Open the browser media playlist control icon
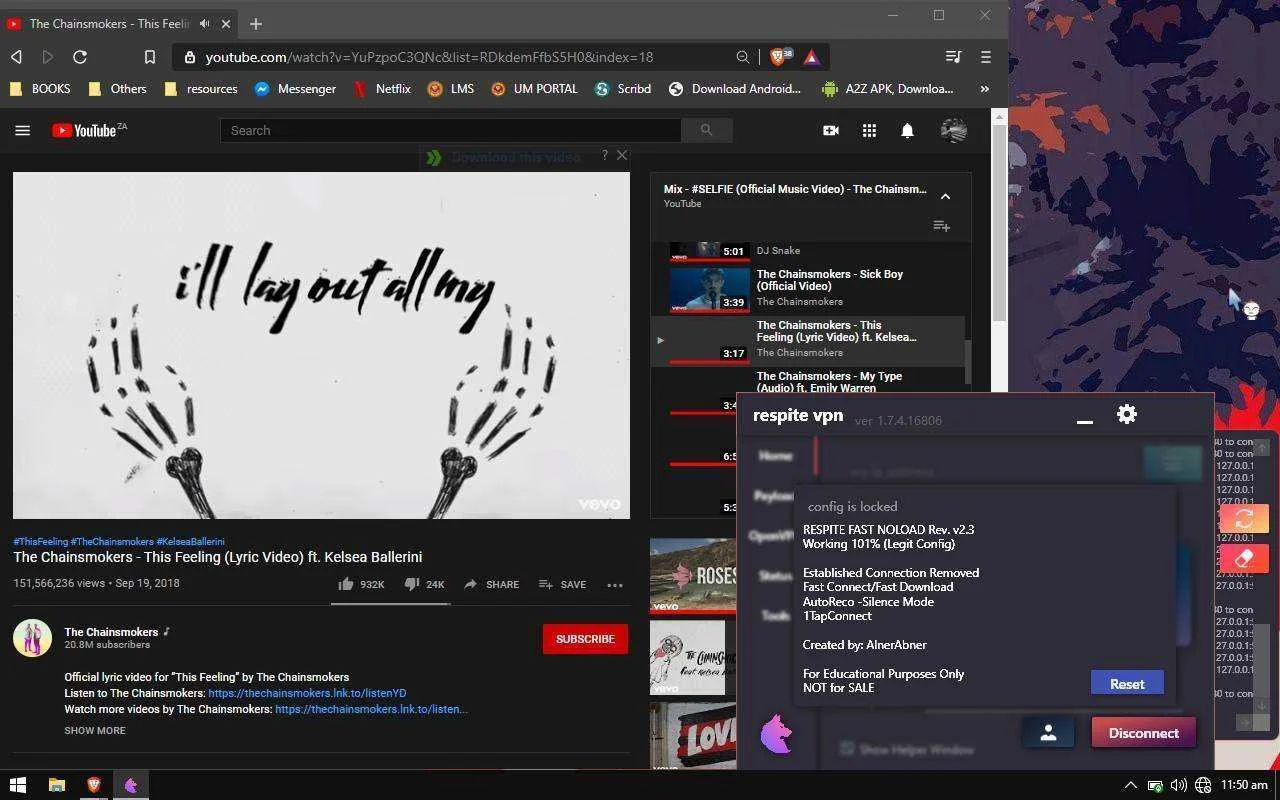The height and width of the screenshot is (800, 1280). pos(953,57)
